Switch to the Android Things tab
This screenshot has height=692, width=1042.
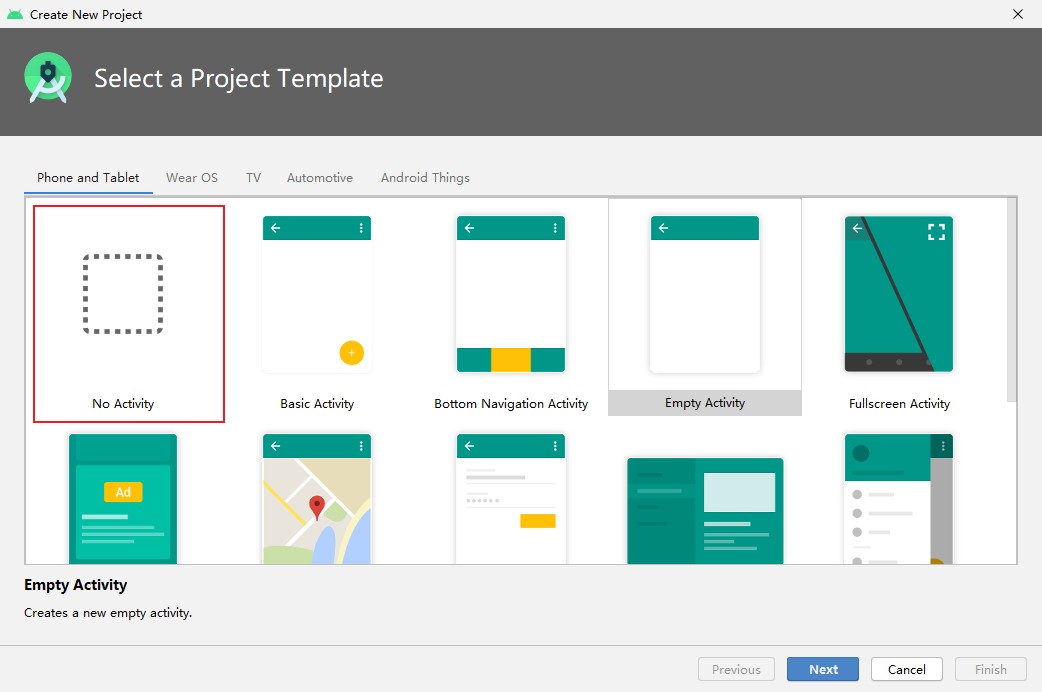[425, 177]
